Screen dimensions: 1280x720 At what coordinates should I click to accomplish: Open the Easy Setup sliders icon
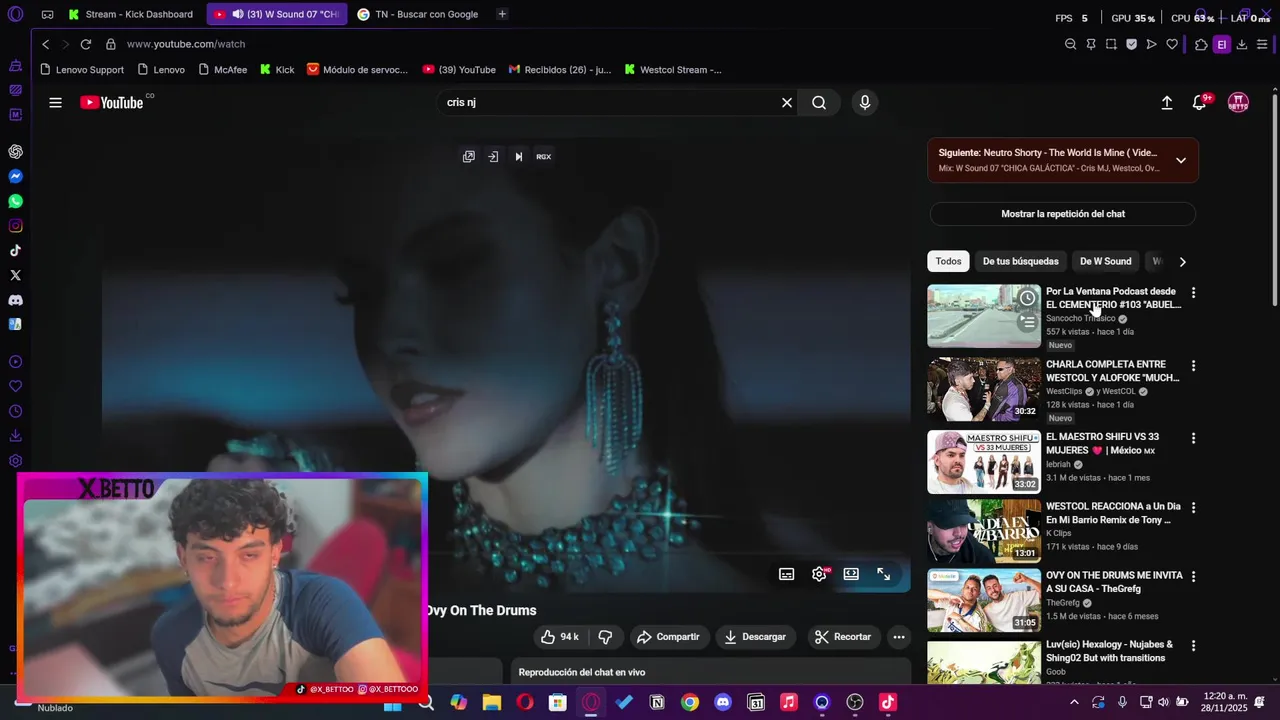[1262, 44]
